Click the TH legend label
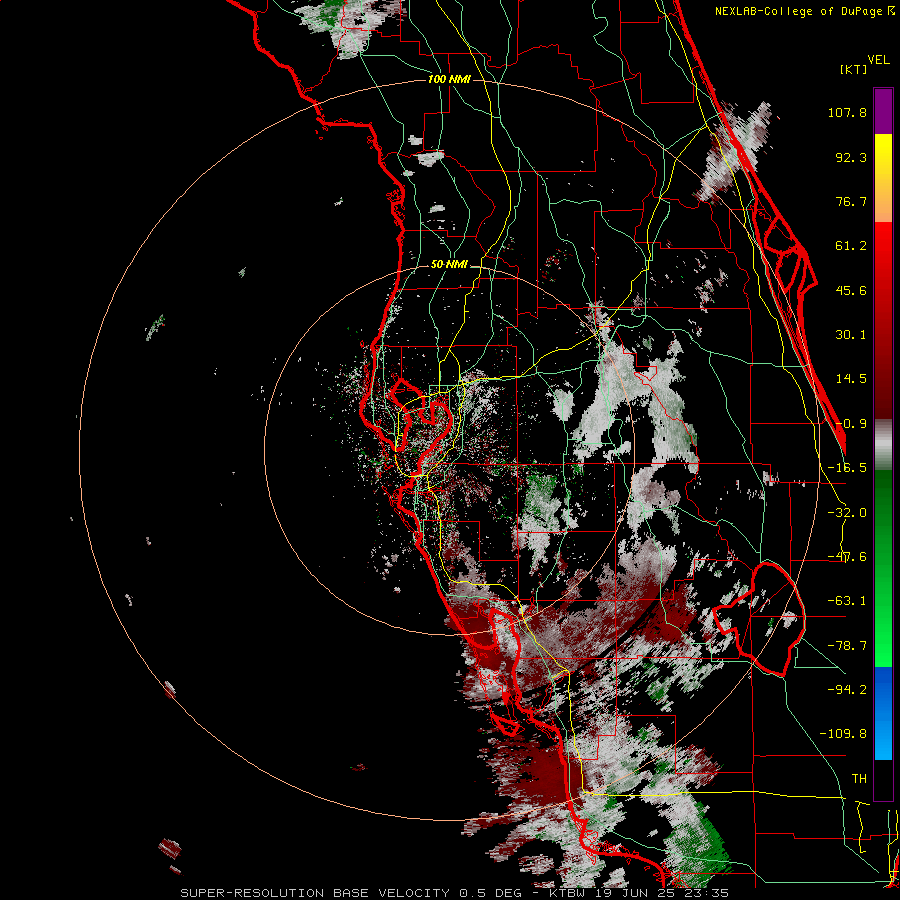This screenshot has height=900, width=900. pos(859,779)
